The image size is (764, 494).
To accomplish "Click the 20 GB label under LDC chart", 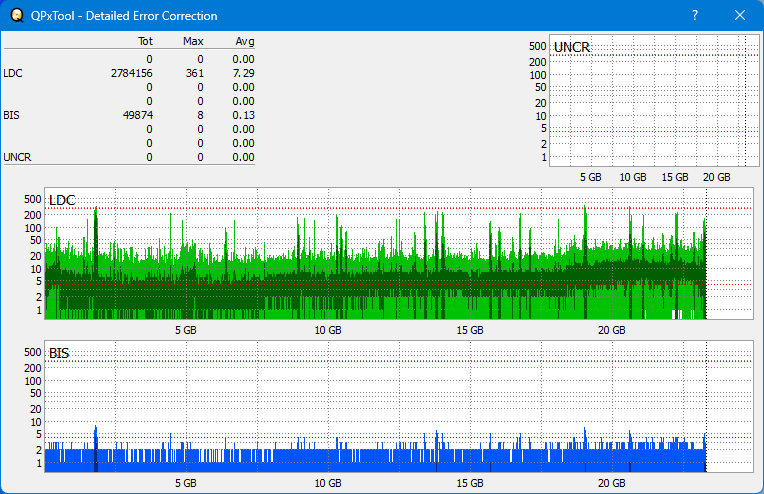I will point(611,330).
